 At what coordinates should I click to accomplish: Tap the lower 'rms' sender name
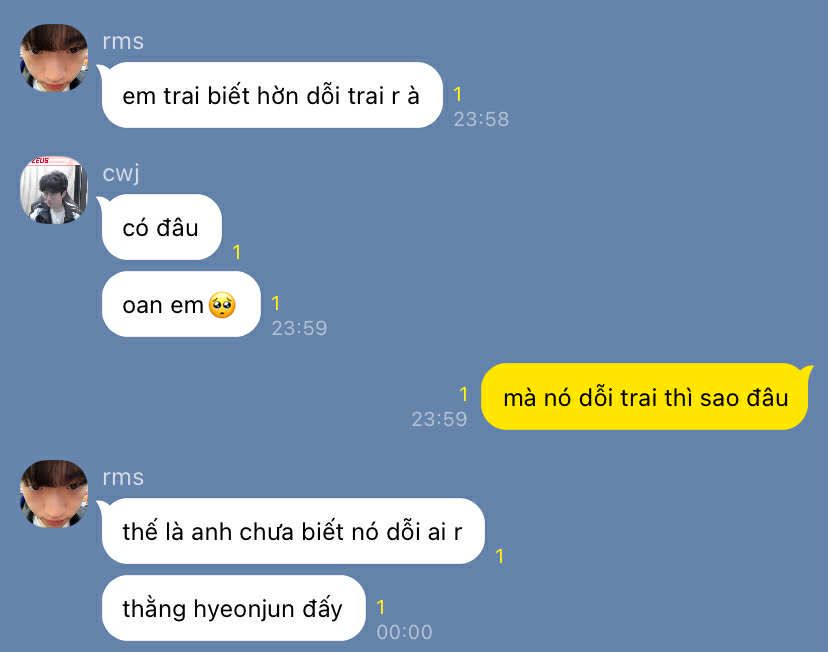123,477
